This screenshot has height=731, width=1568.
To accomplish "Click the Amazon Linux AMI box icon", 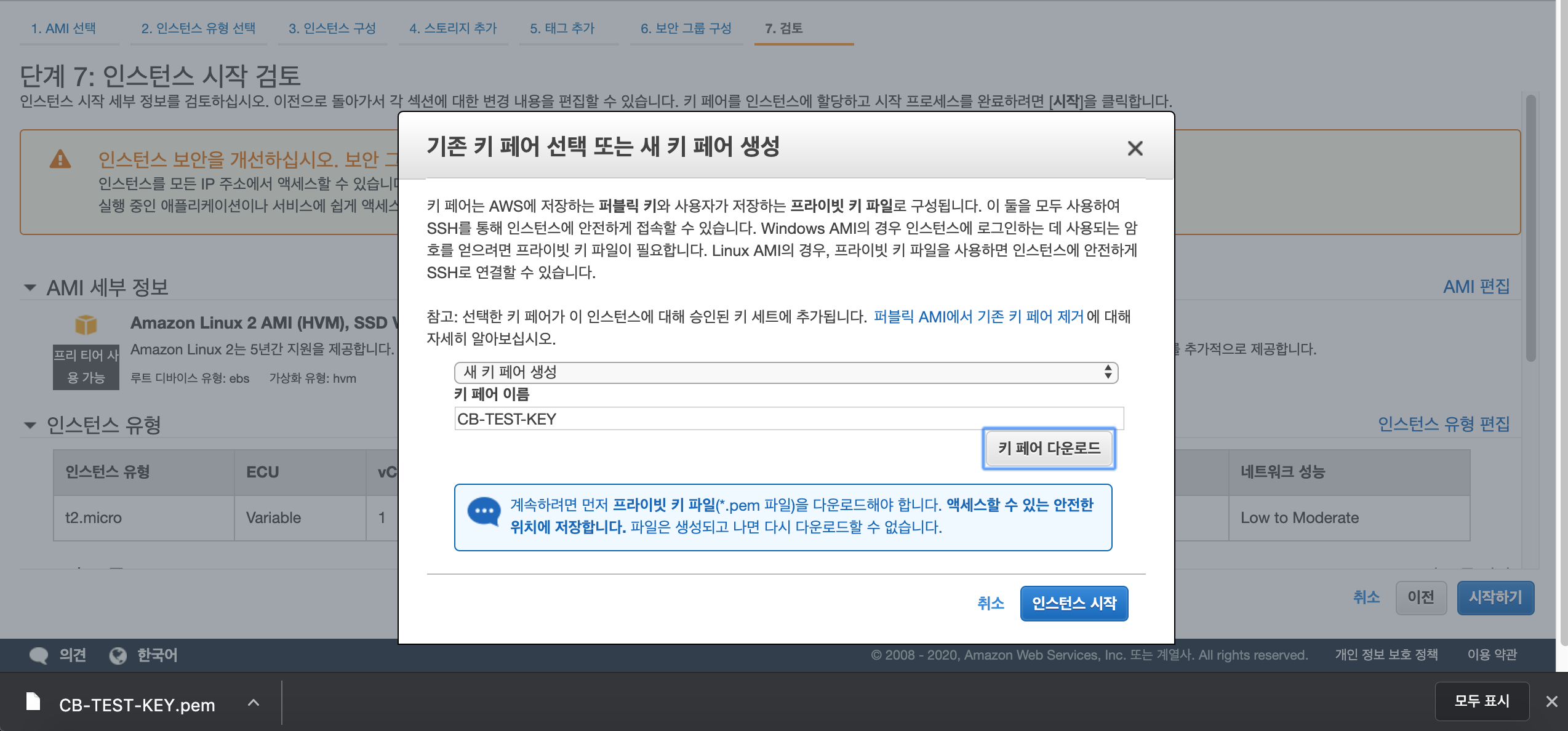I will (x=86, y=324).
